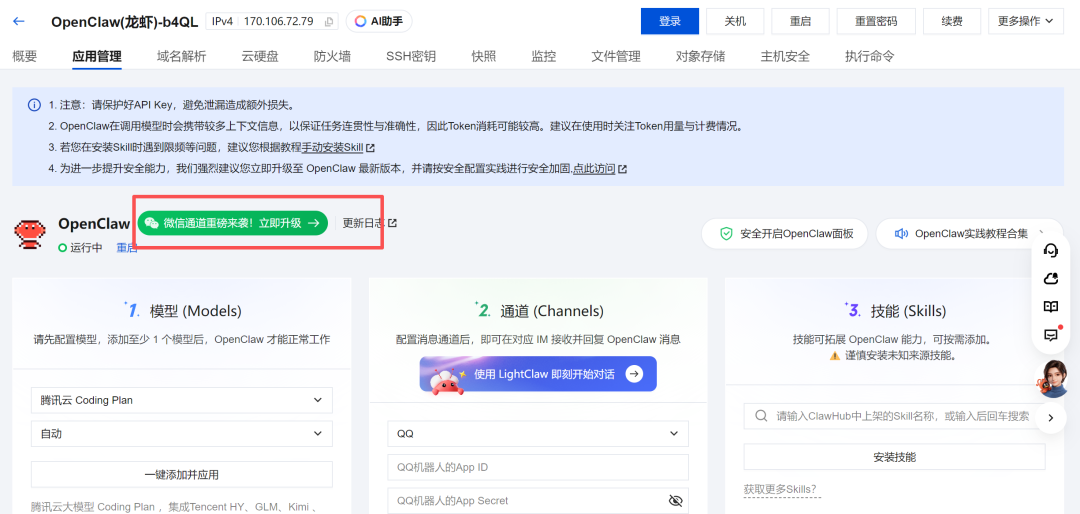Click the cloud assistant icon in floating sidebar

[1050, 278]
